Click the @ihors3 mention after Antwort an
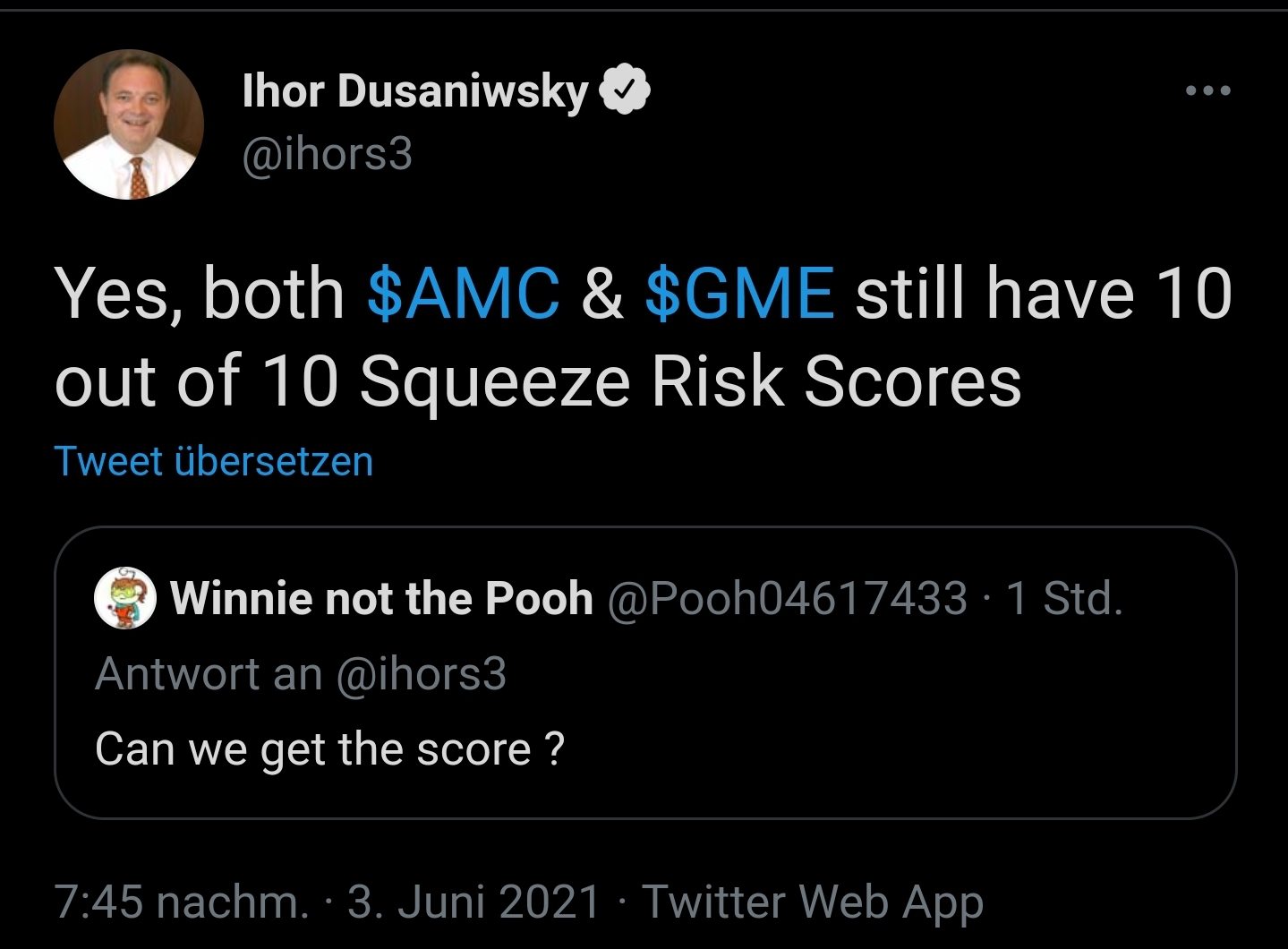 (x=421, y=674)
